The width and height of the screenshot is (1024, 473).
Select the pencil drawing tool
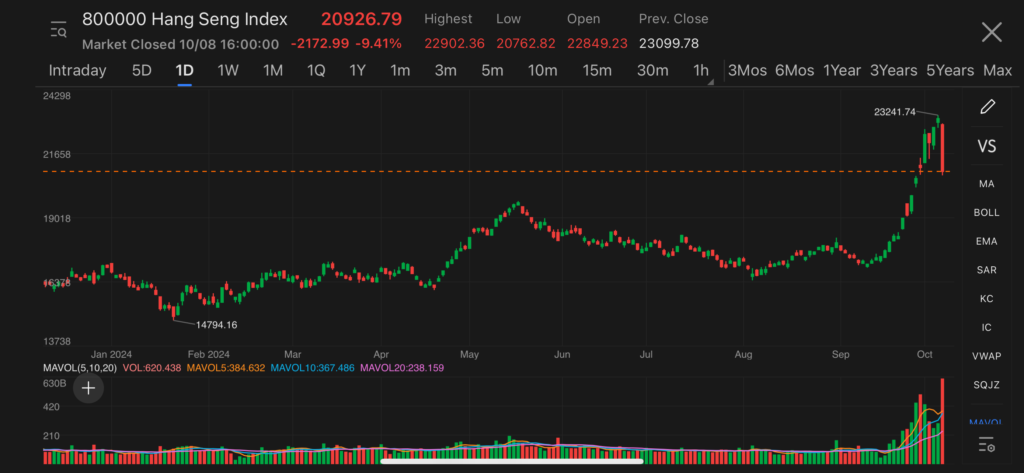pos(987,106)
